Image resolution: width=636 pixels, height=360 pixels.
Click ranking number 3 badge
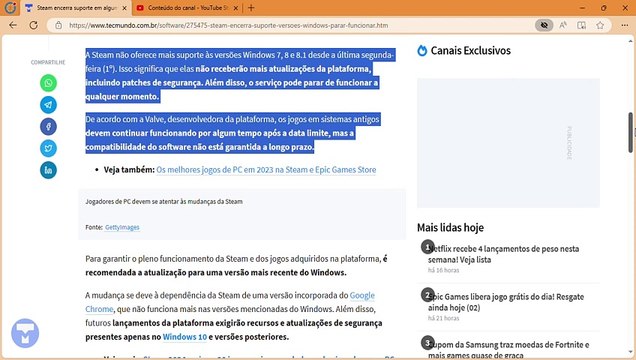tap(428, 343)
